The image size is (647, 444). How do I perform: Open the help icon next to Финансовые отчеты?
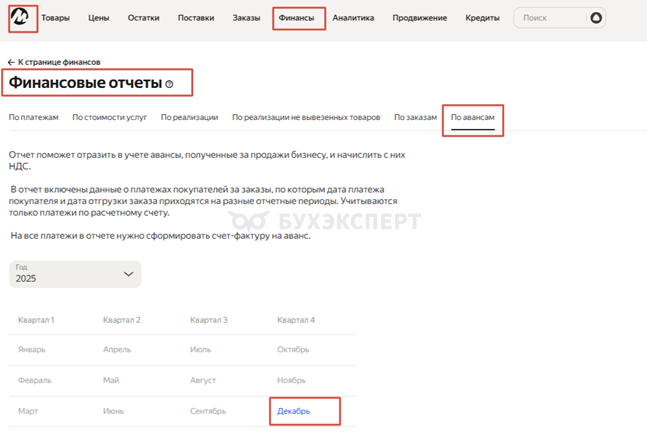coord(169,84)
